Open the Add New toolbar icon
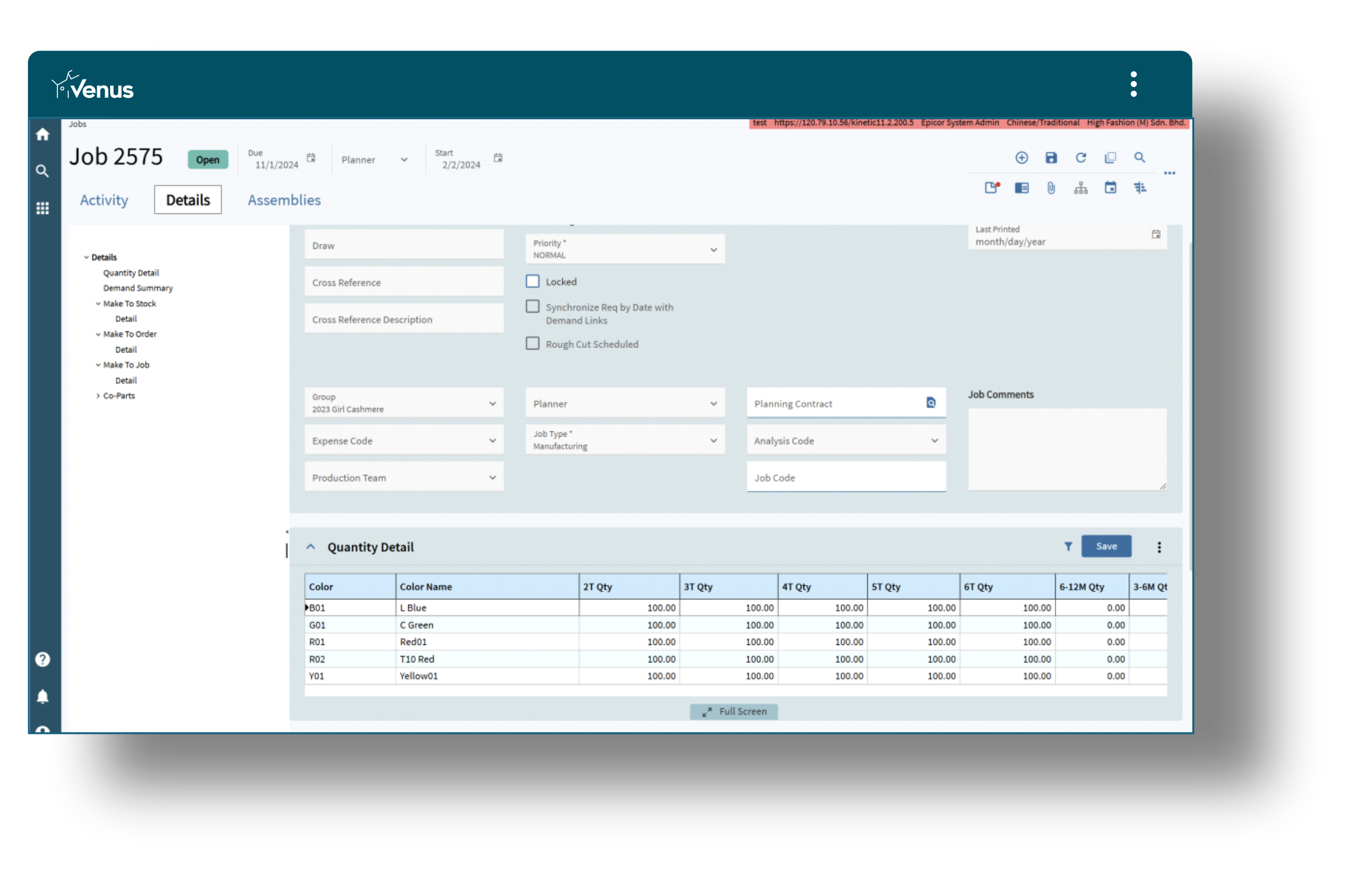This screenshot has width=1372, height=889. pyautogui.click(x=1022, y=157)
